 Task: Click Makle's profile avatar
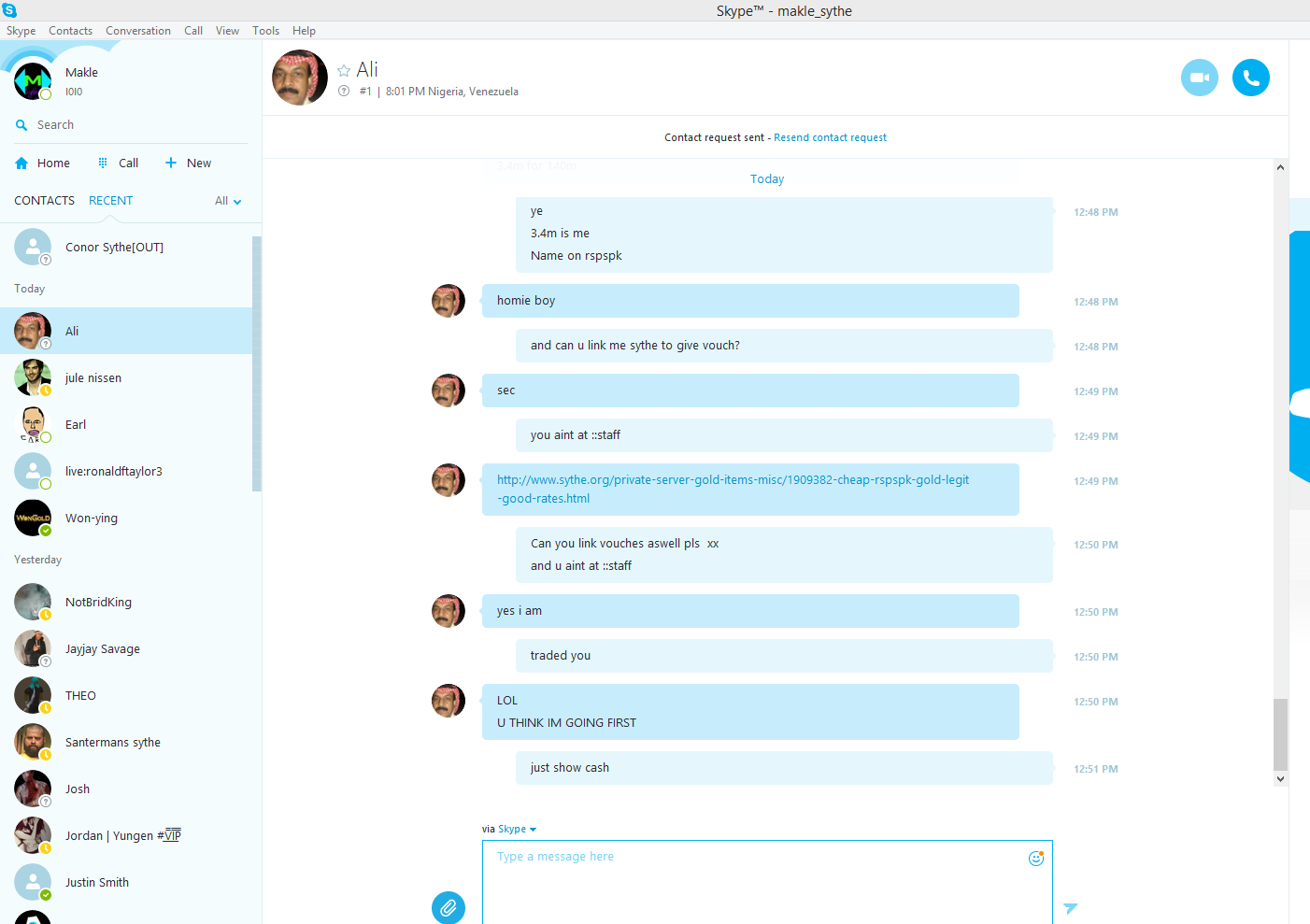tap(33, 81)
